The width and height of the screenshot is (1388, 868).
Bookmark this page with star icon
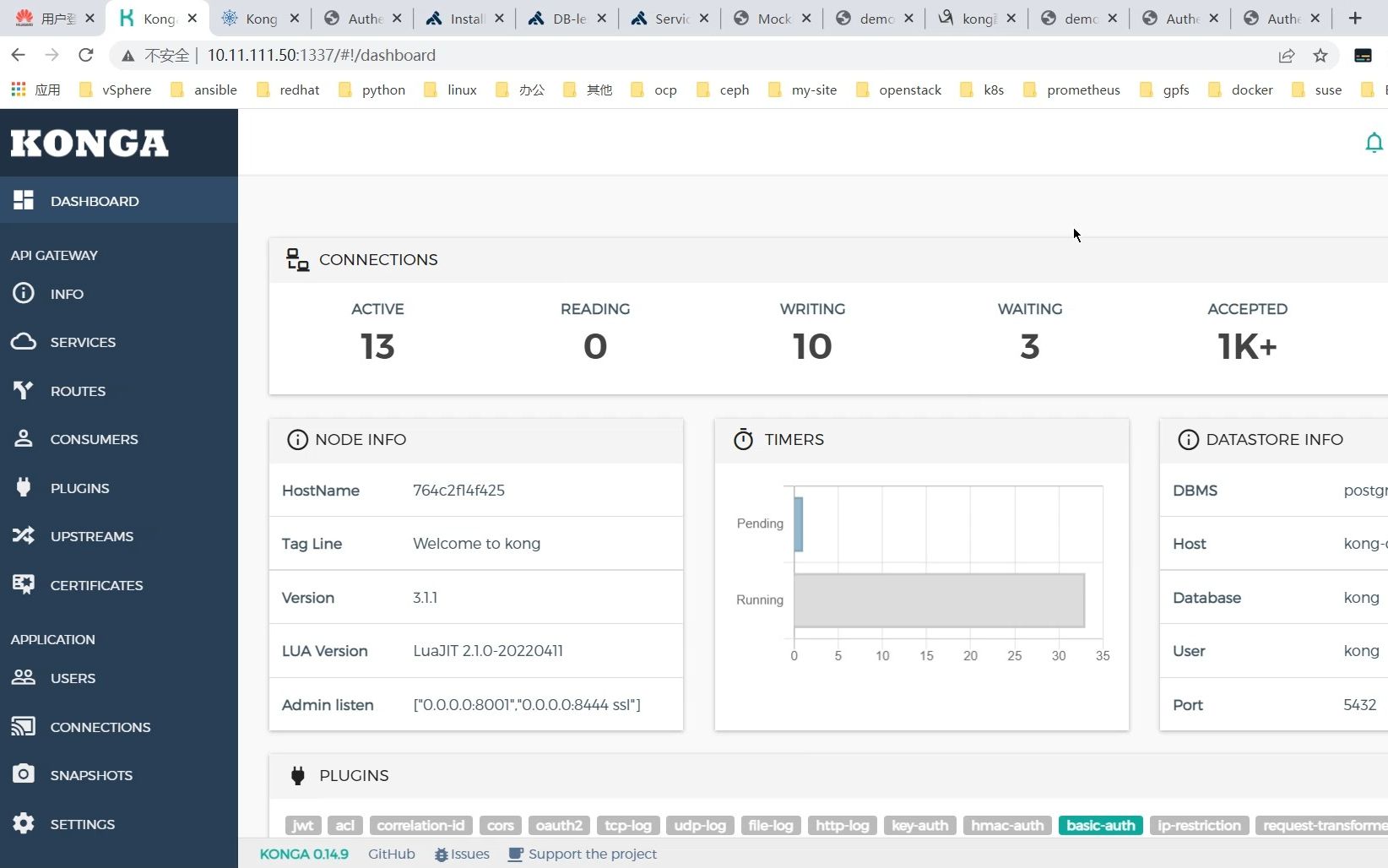pos(1320,56)
